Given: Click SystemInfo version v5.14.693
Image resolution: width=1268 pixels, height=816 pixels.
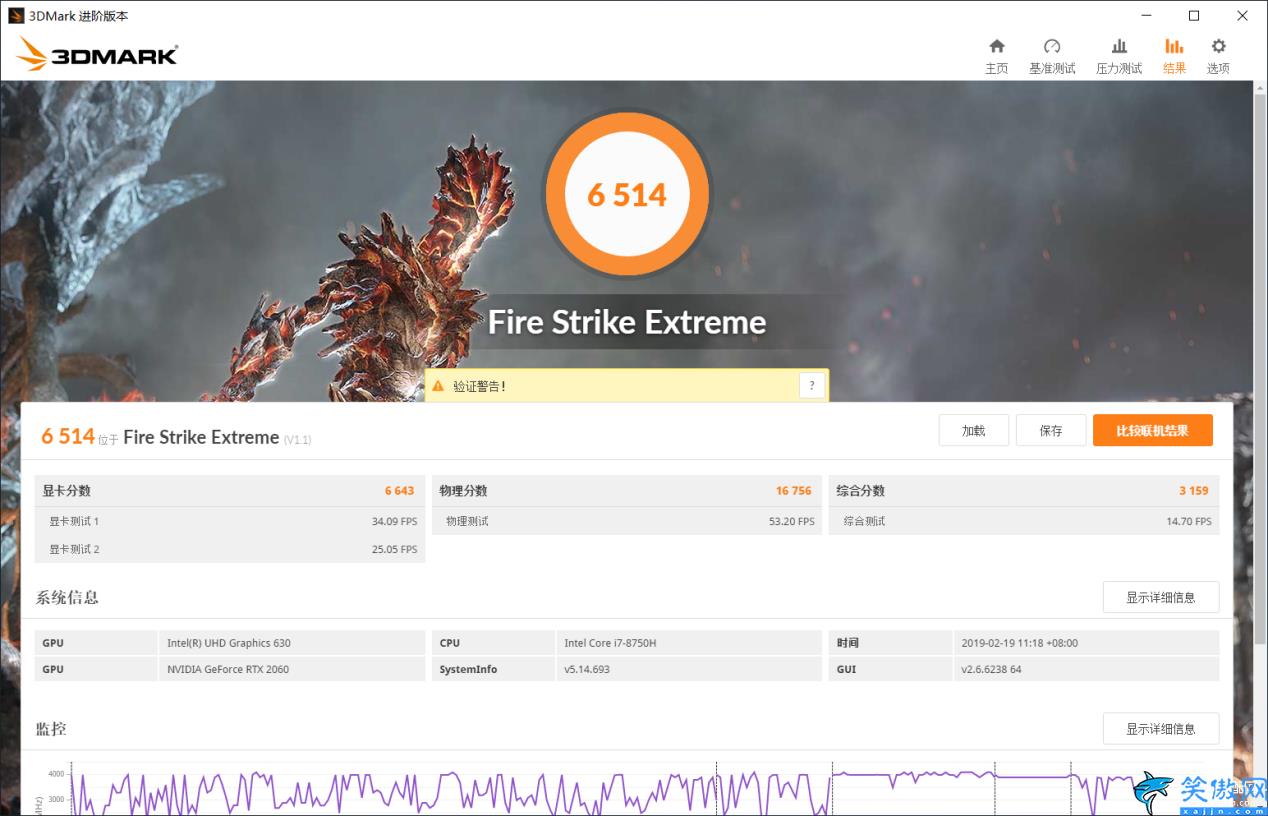Looking at the screenshot, I should [587, 669].
